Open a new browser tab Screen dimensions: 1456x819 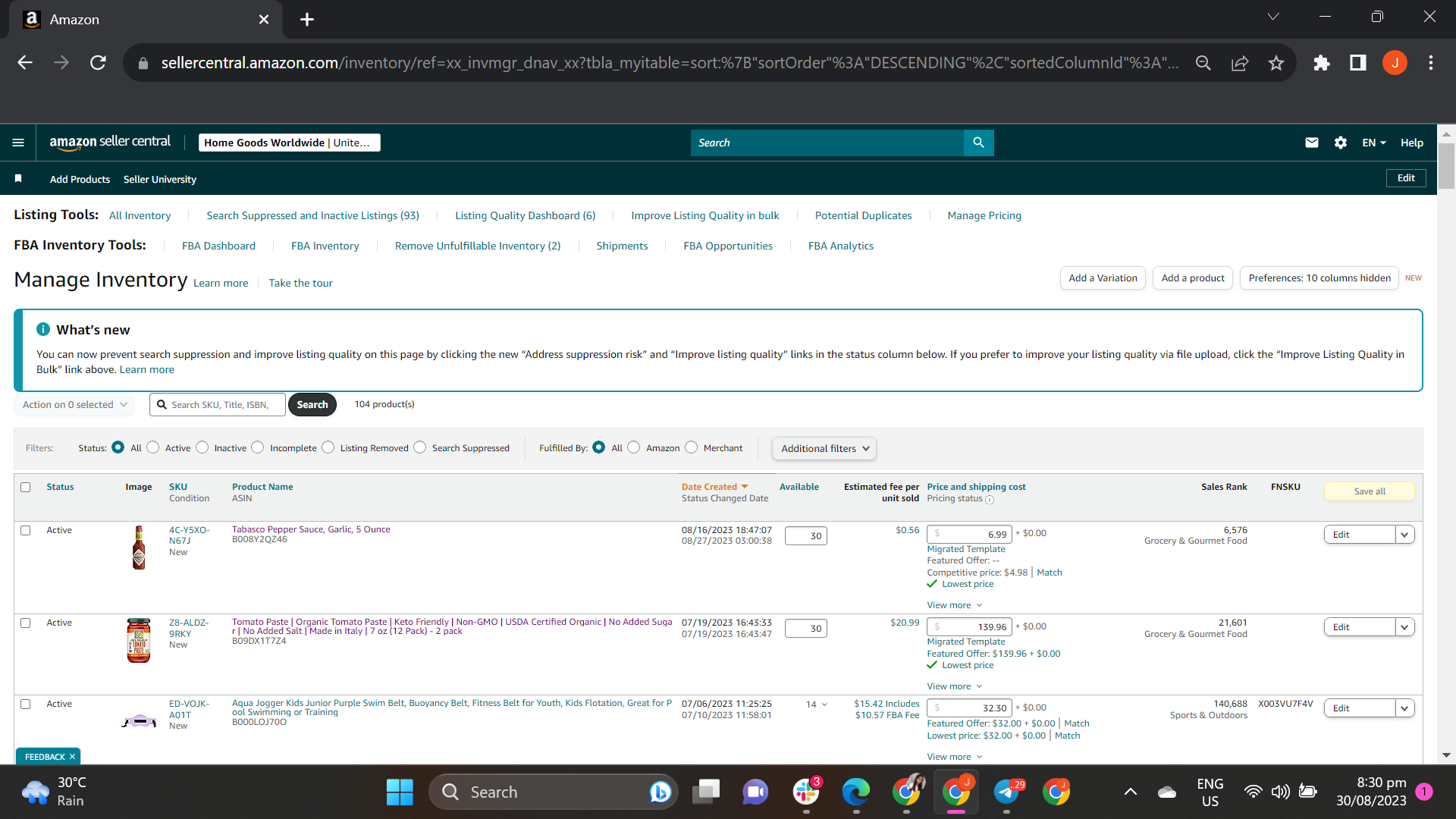(x=307, y=20)
